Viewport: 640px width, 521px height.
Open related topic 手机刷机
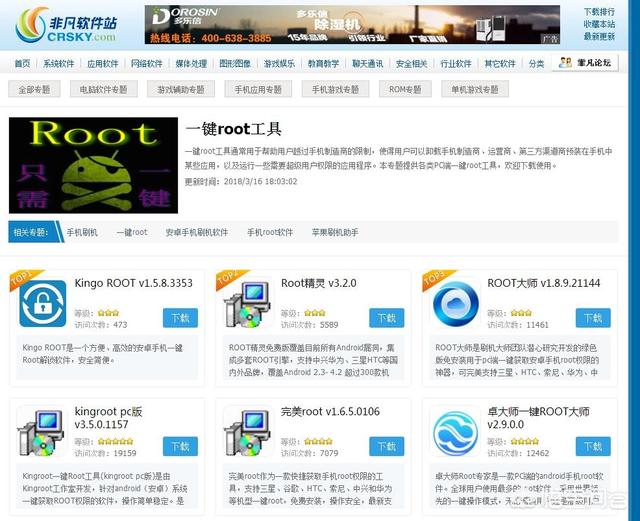pyautogui.click(x=82, y=232)
